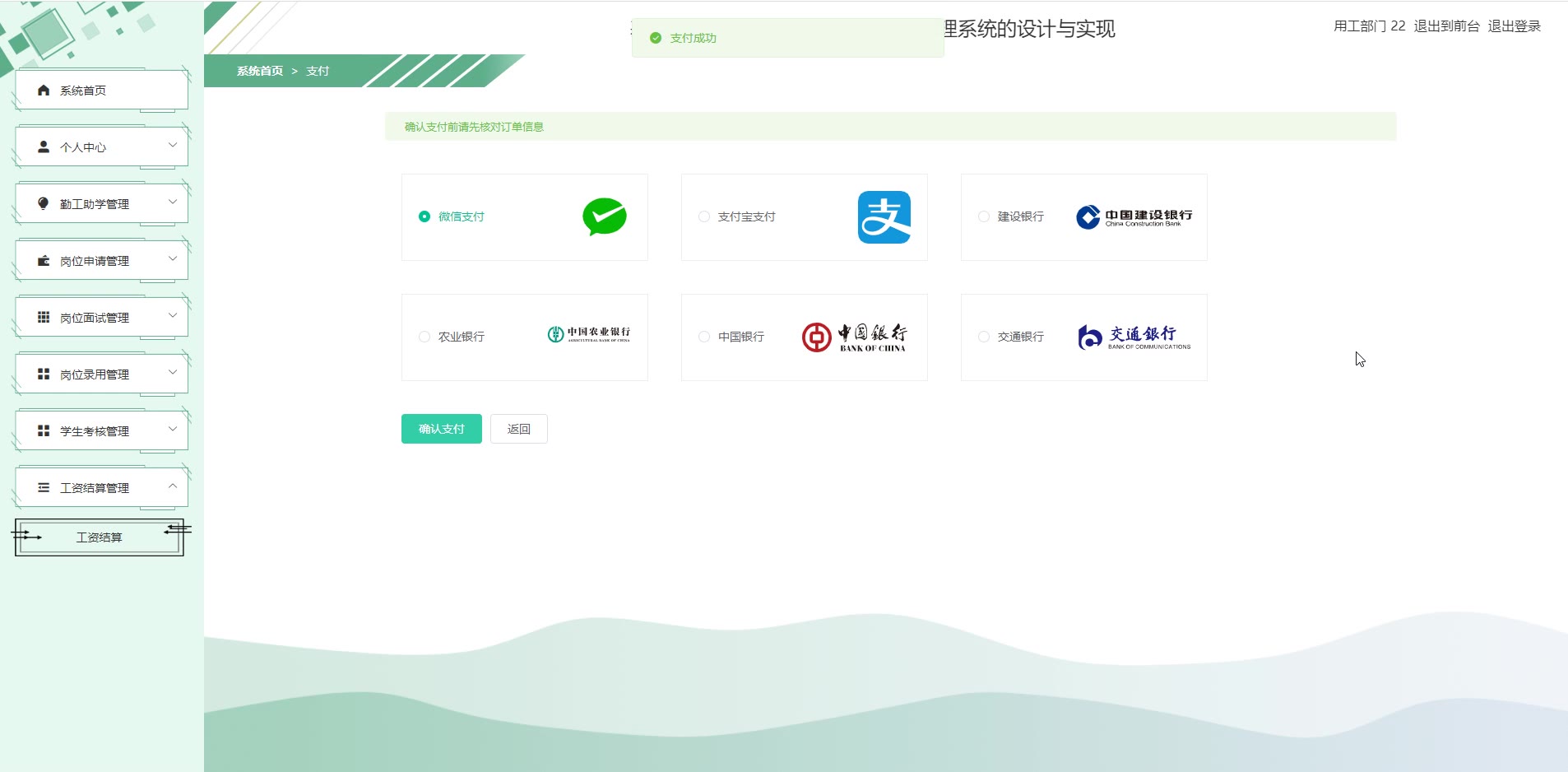This screenshot has width=1568, height=772.
Task: Expand the 岗位申请管理 chevron
Action: click(173, 259)
